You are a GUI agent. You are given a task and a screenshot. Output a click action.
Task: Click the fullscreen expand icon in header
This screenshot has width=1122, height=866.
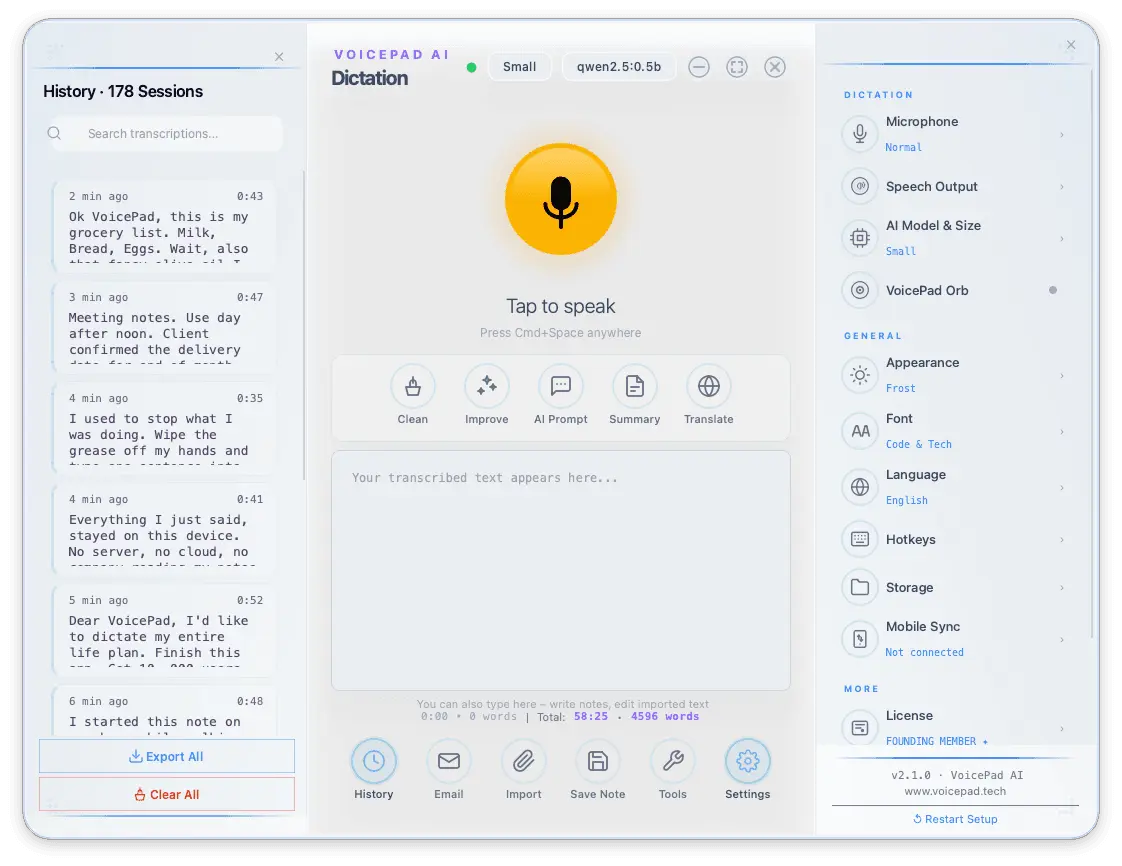pyautogui.click(x=737, y=67)
